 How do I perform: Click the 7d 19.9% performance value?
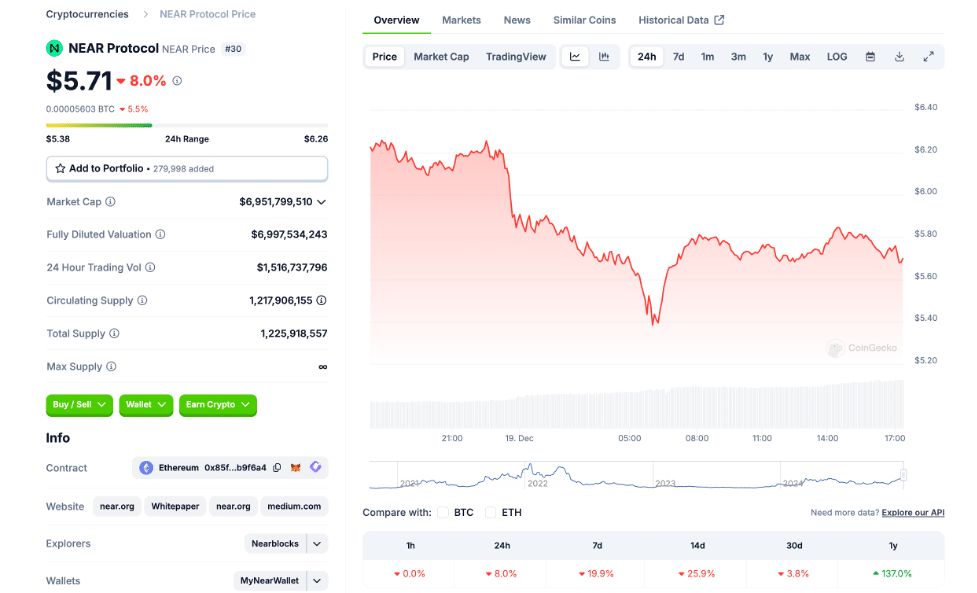click(596, 574)
